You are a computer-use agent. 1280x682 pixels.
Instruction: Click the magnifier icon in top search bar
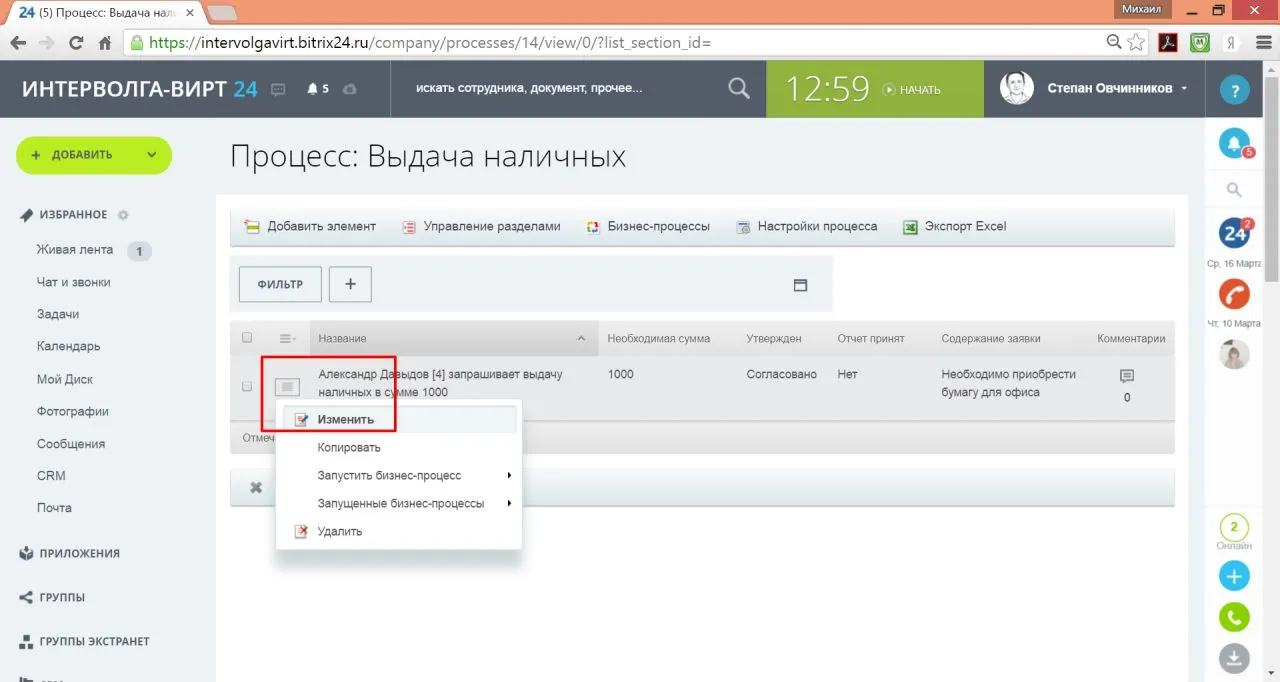(x=738, y=89)
